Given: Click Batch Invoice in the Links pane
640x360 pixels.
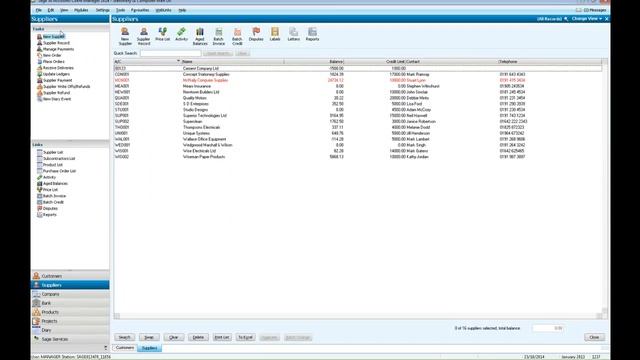Looking at the screenshot, I should click(x=51, y=196).
